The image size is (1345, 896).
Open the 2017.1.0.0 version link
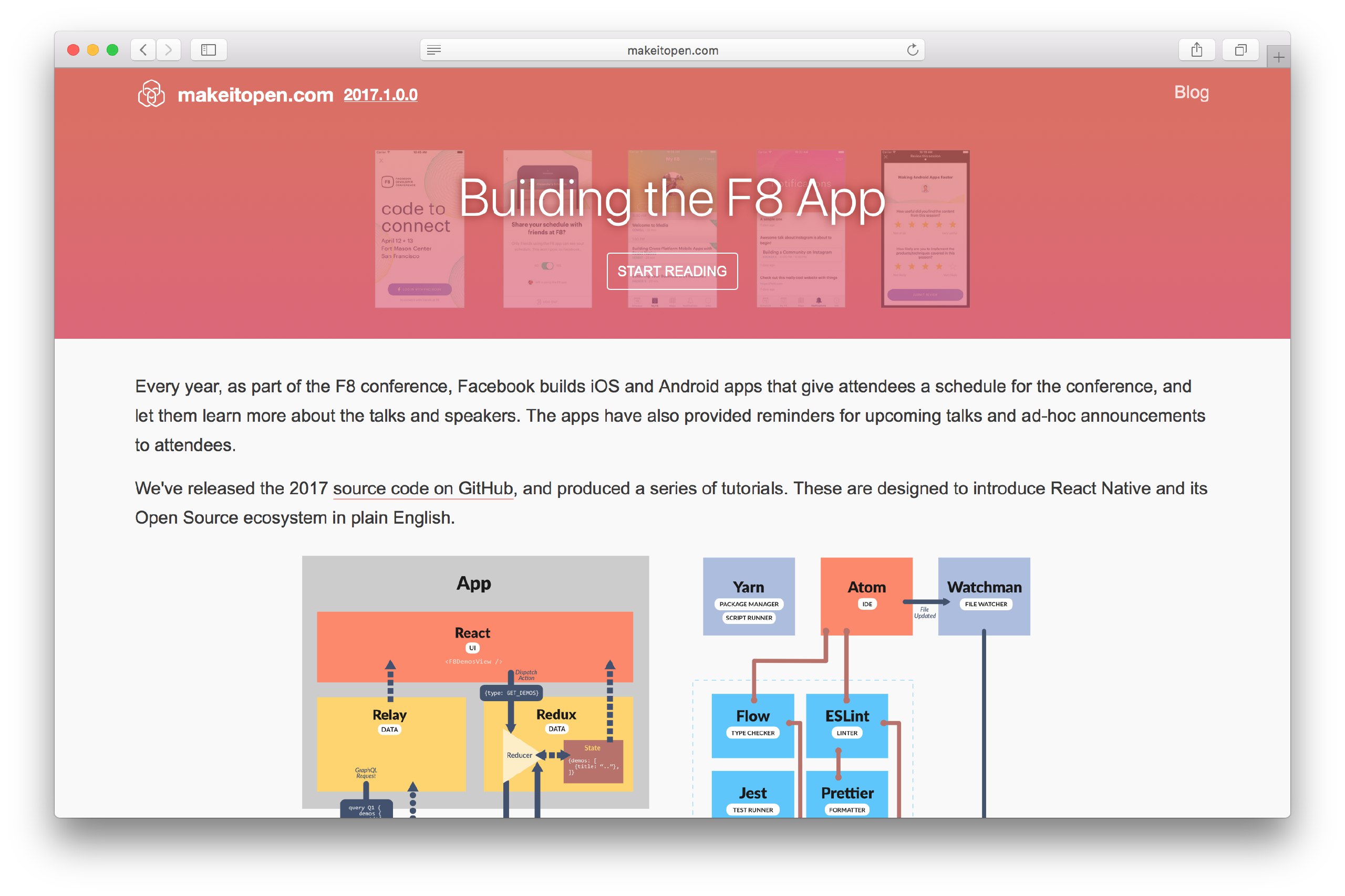click(380, 95)
